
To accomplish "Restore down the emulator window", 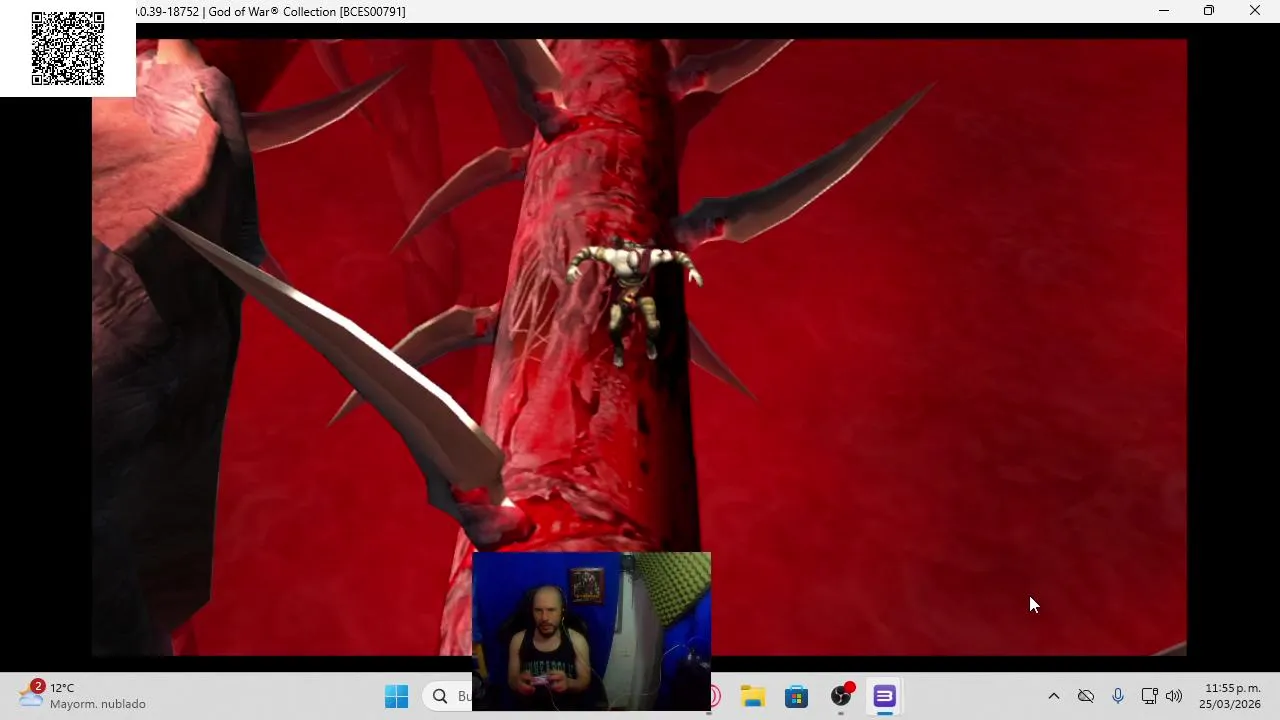I will pyautogui.click(x=1209, y=11).
